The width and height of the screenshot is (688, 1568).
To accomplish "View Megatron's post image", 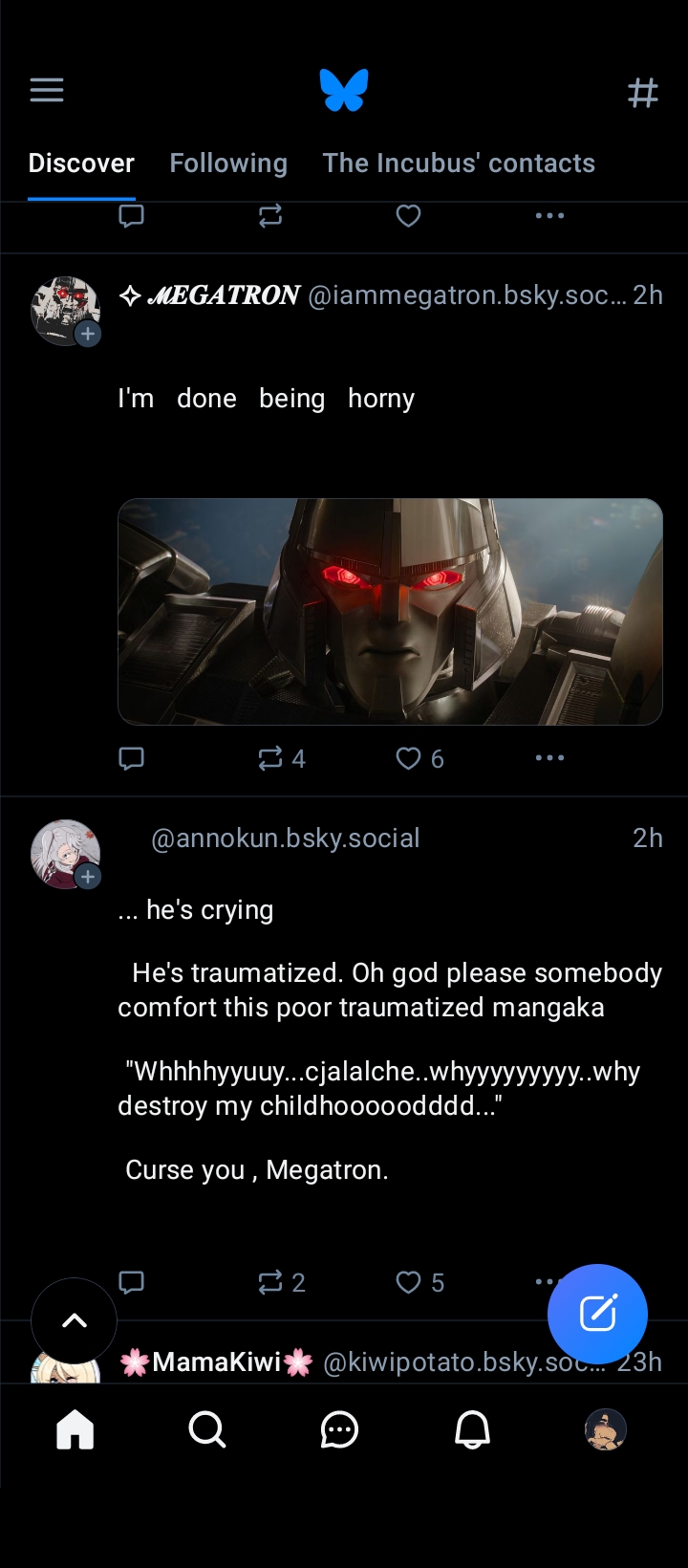I will (x=390, y=612).
